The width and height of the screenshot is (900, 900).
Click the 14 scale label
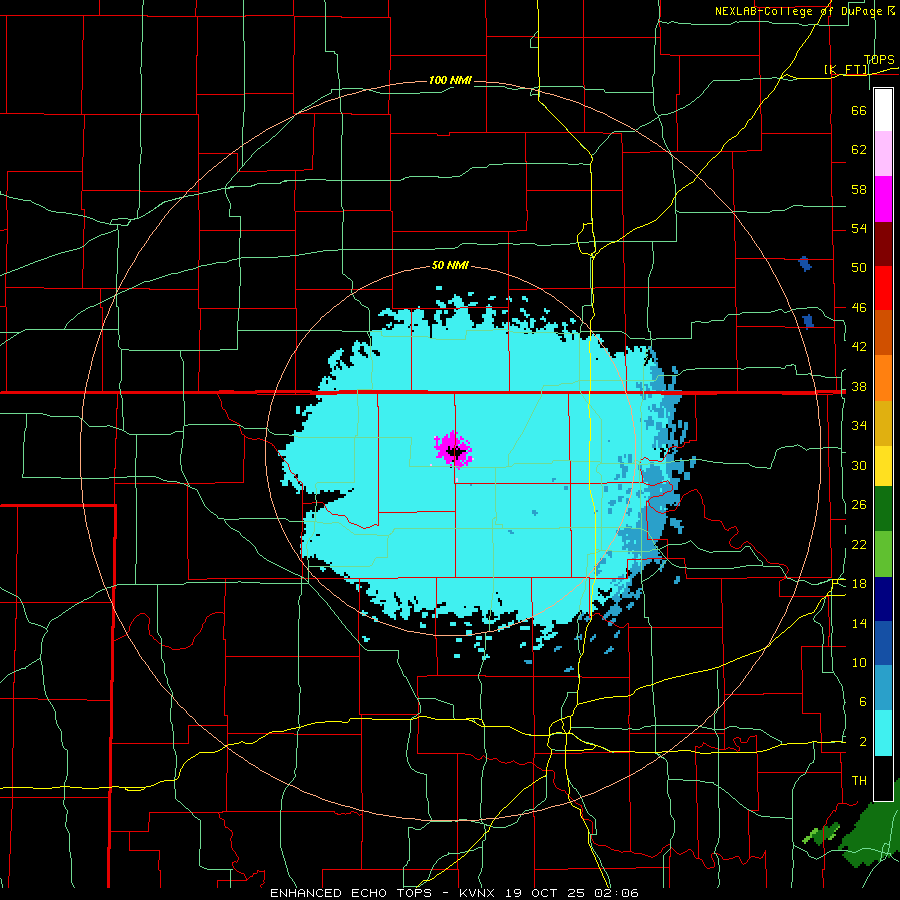pos(859,623)
